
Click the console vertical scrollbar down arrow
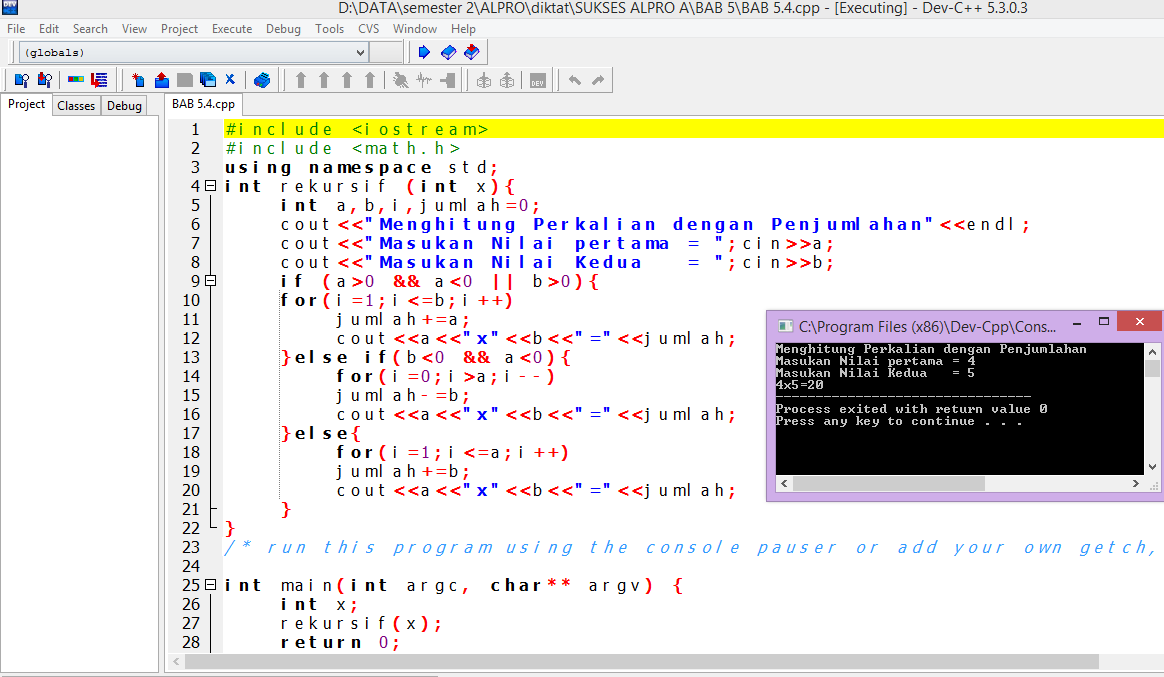(x=1152, y=467)
